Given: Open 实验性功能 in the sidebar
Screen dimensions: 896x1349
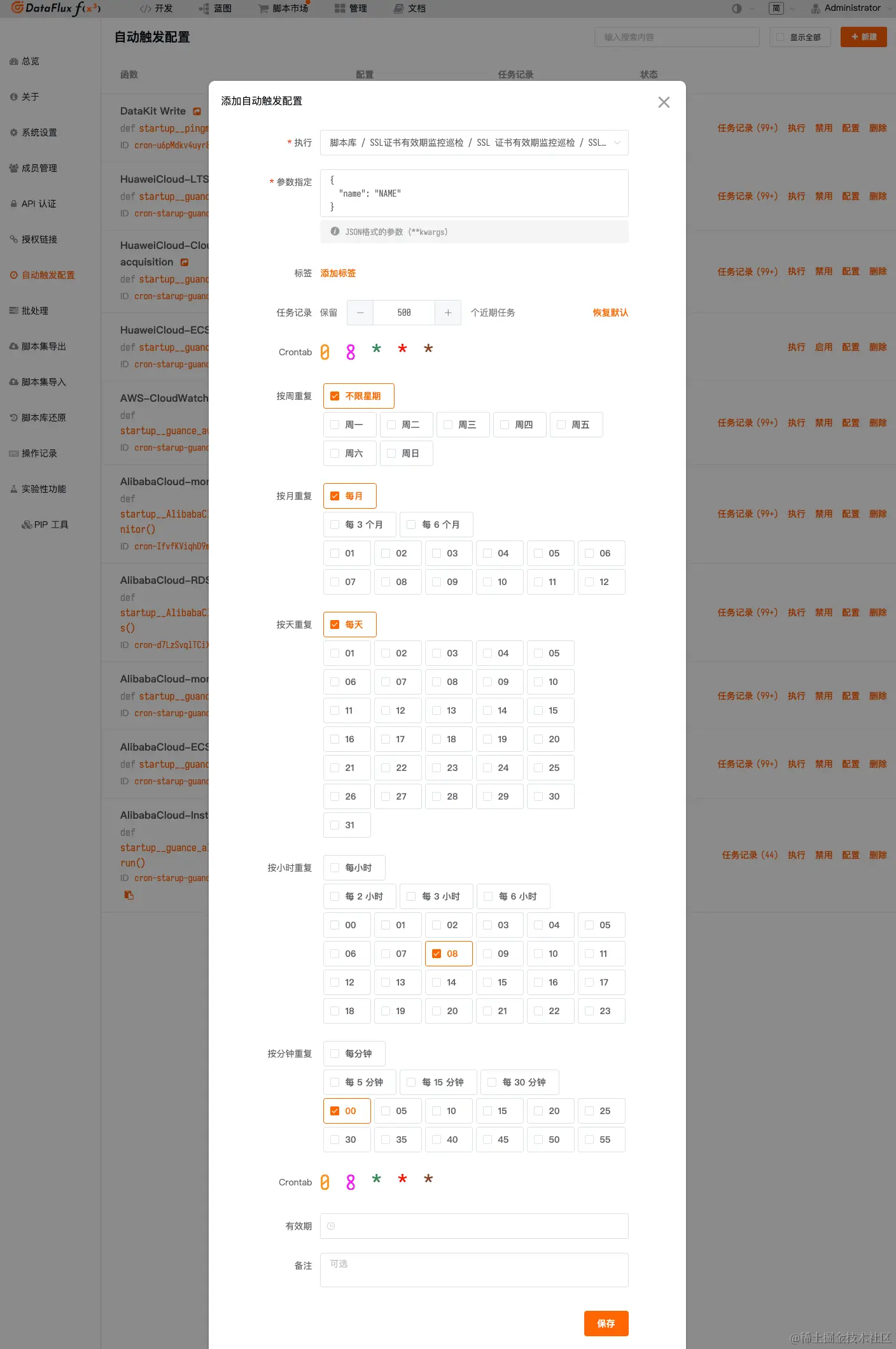Looking at the screenshot, I should click(38, 489).
